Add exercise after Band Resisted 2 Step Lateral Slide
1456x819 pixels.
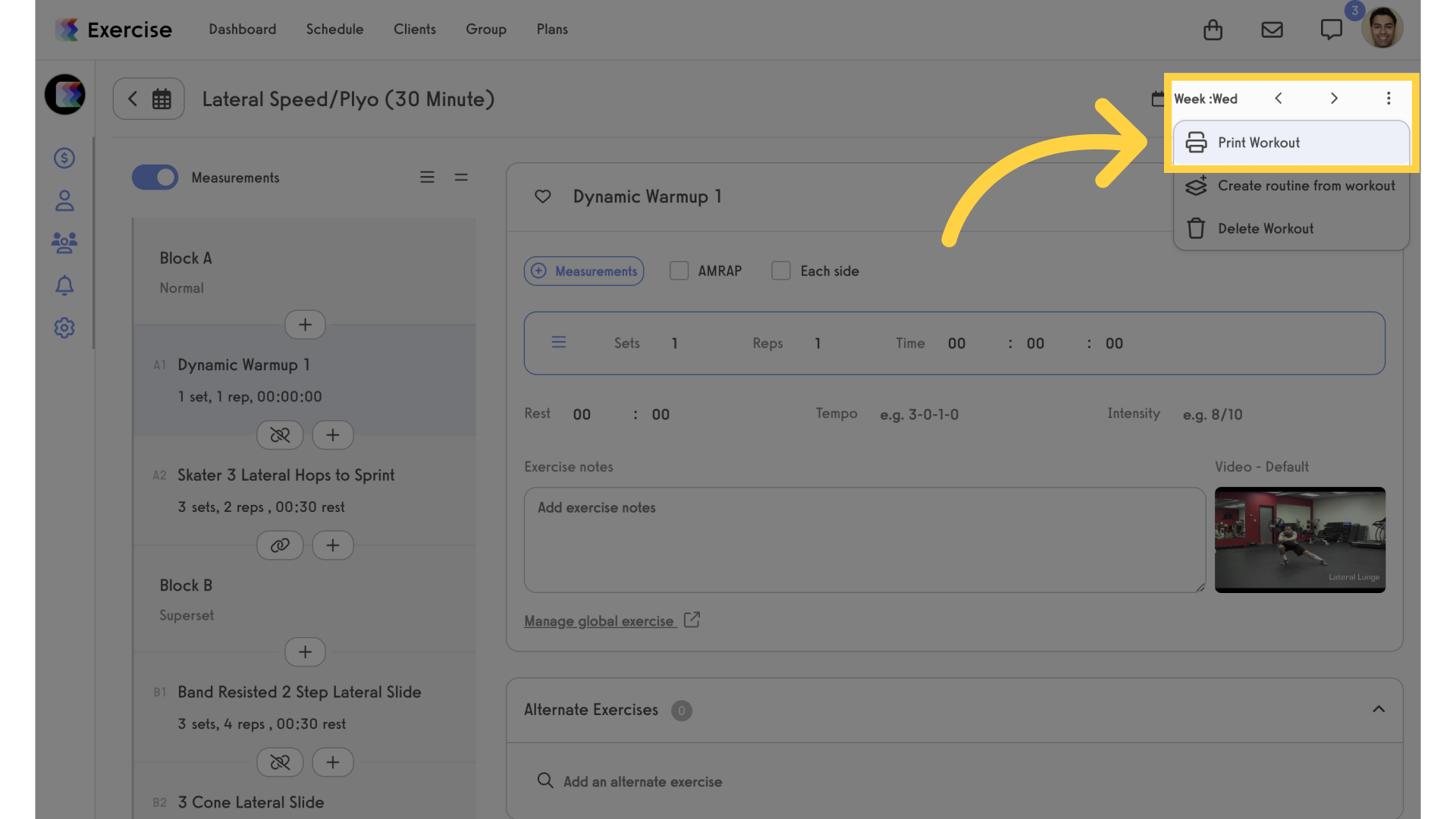pyautogui.click(x=333, y=762)
